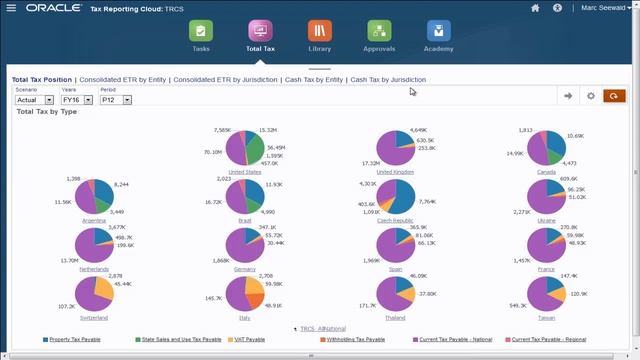Screen dimensions: 640x360
Task: Open the Canada chart link
Action: 546,172
